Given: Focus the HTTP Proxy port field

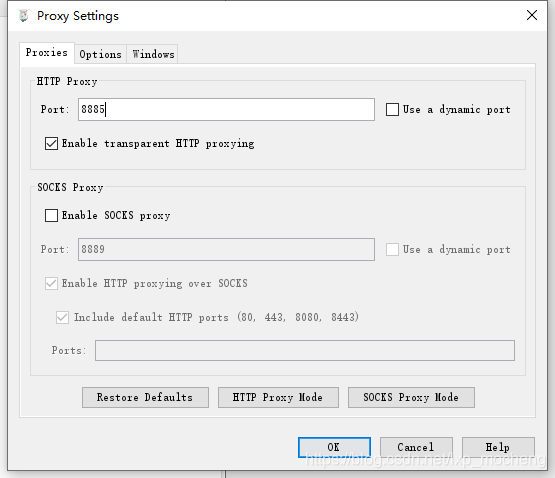Looking at the screenshot, I should pos(226,109).
